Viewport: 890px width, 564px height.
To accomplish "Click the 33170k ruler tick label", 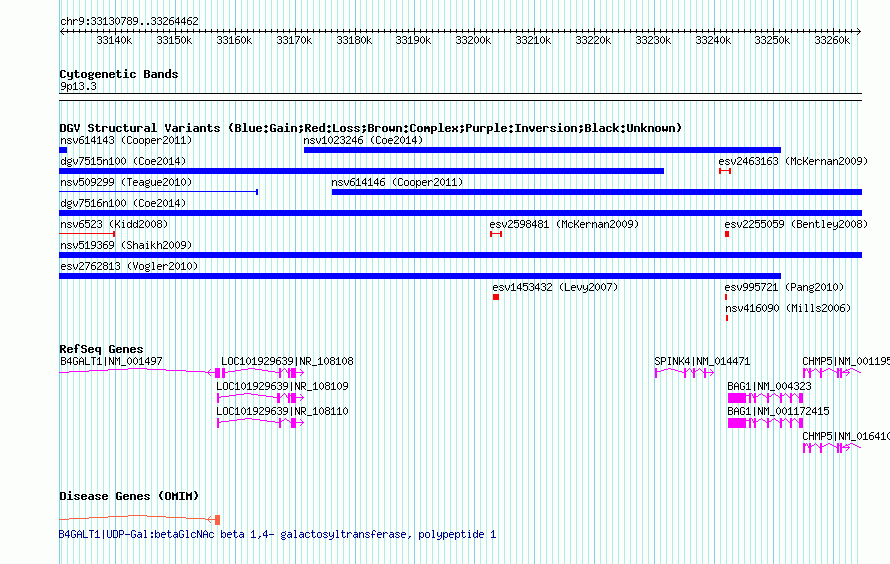I will point(294,40).
